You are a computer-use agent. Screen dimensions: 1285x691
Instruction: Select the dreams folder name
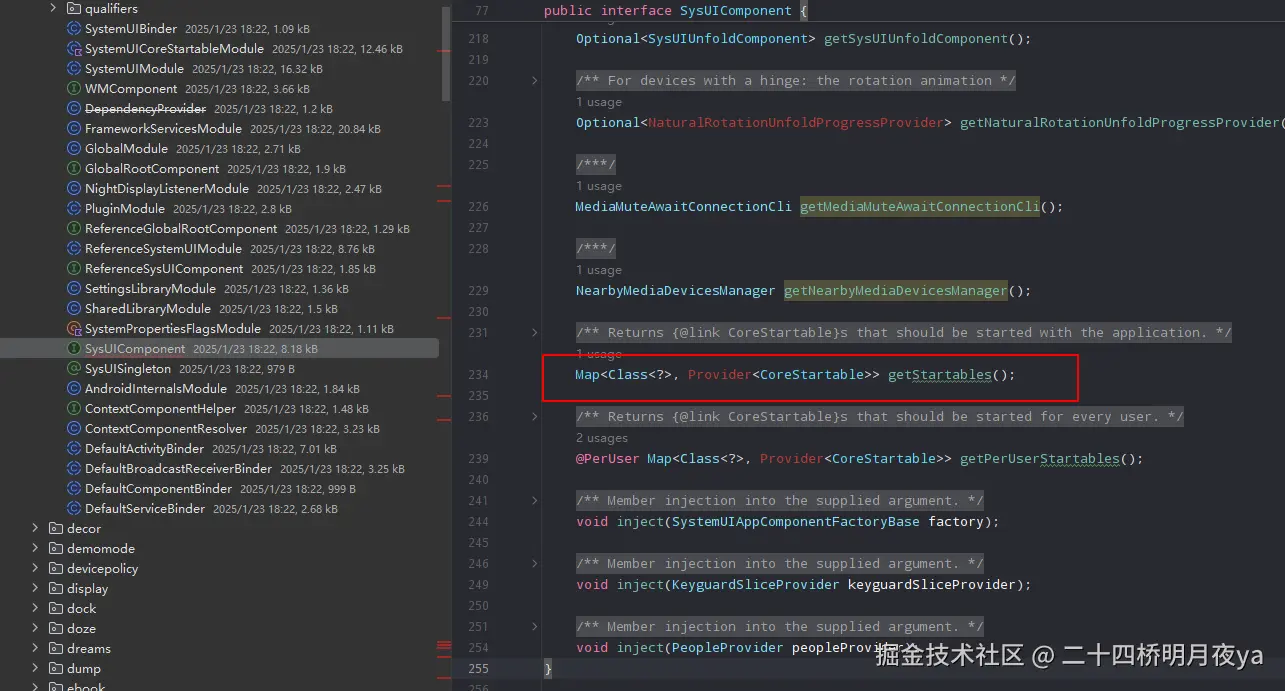click(89, 648)
